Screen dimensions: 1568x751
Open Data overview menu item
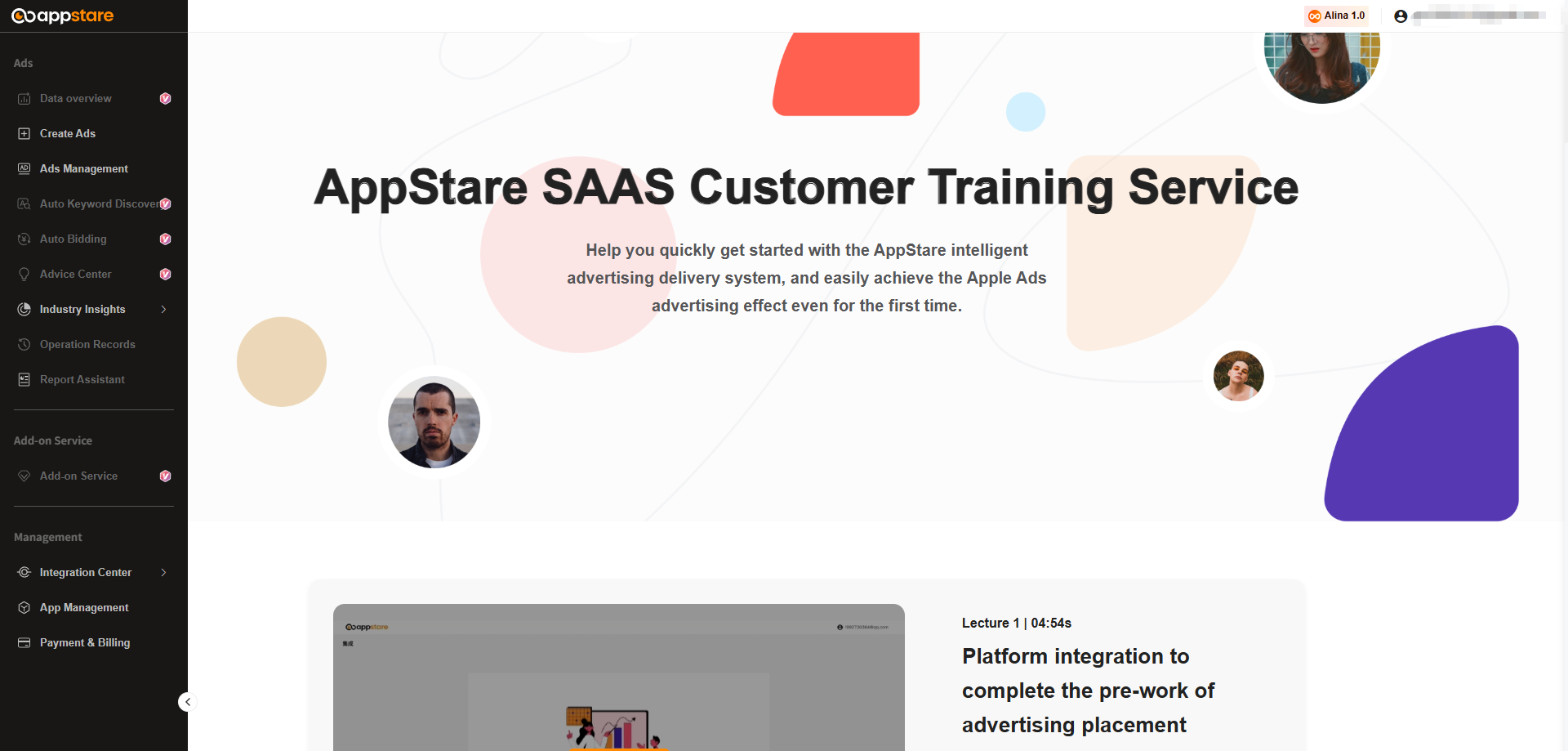pyautogui.click(x=94, y=99)
